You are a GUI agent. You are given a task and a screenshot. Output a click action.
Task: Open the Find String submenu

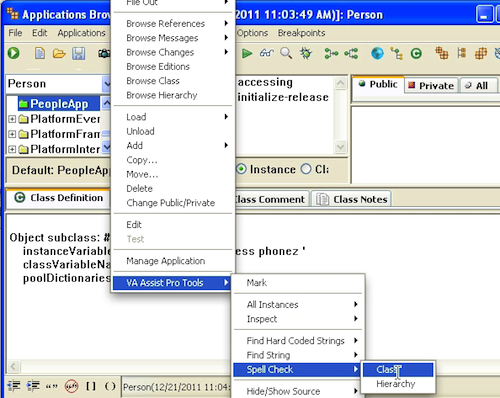point(298,355)
